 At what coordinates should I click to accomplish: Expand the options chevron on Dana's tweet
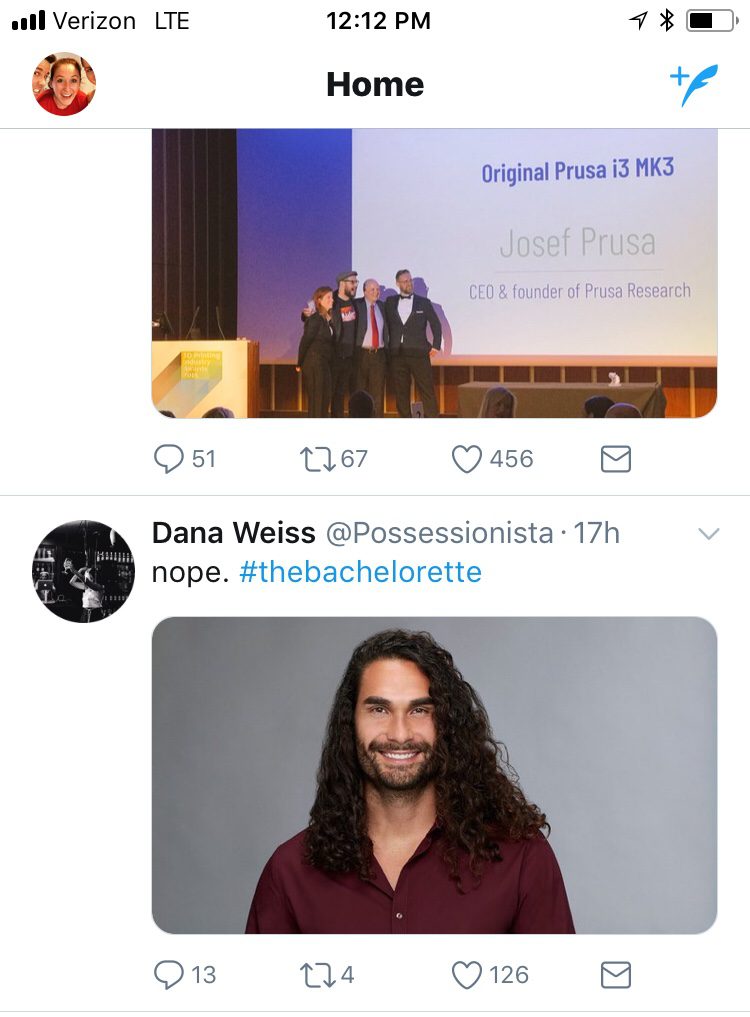pos(708,534)
